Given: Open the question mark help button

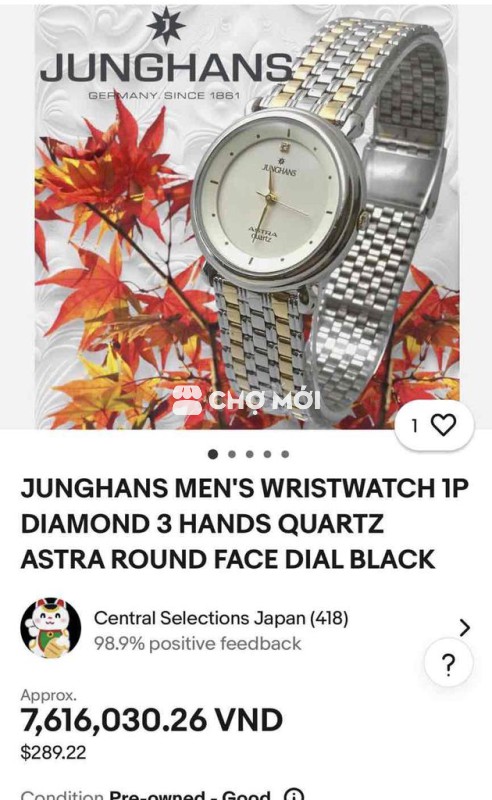Looking at the screenshot, I should click(448, 663).
